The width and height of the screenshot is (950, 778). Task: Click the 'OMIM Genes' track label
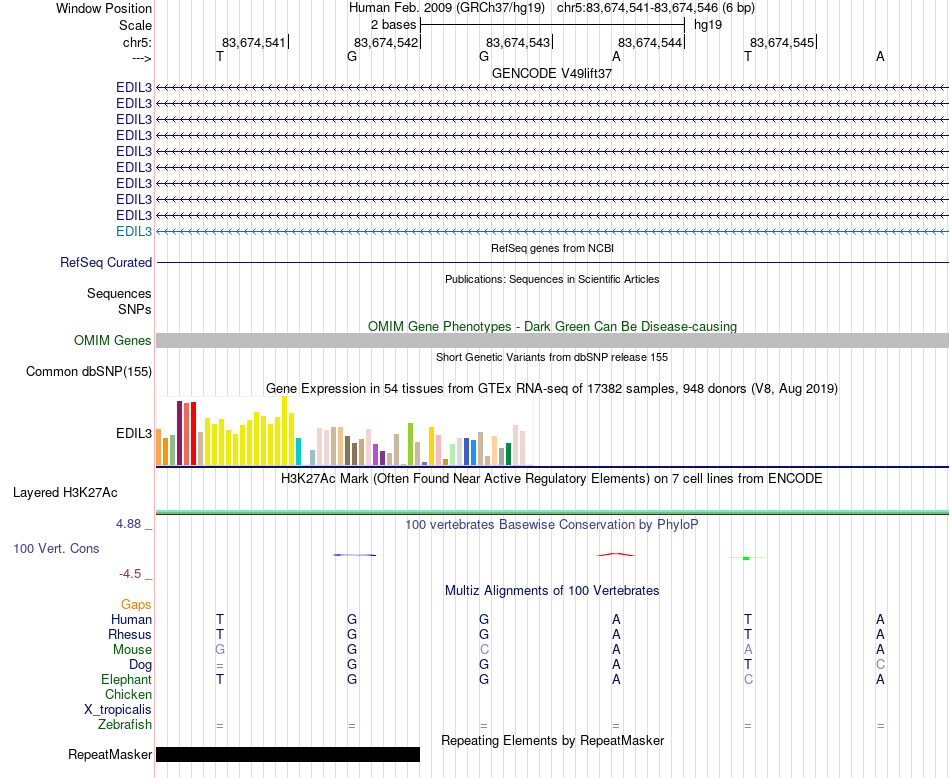pos(113,341)
